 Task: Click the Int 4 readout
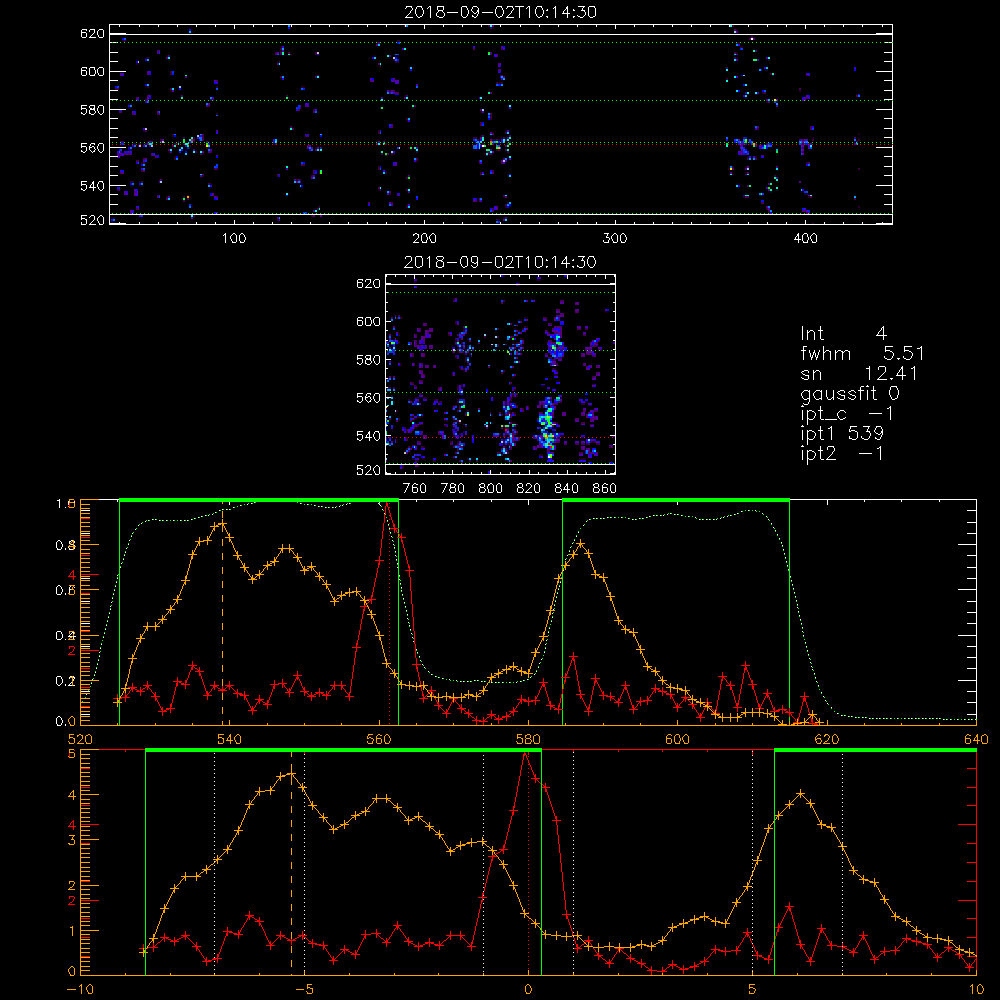[x=843, y=334]
